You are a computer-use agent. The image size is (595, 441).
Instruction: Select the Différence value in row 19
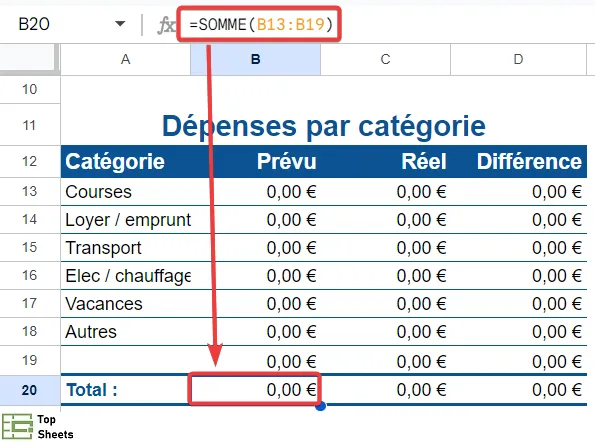[x=518, y=361]
